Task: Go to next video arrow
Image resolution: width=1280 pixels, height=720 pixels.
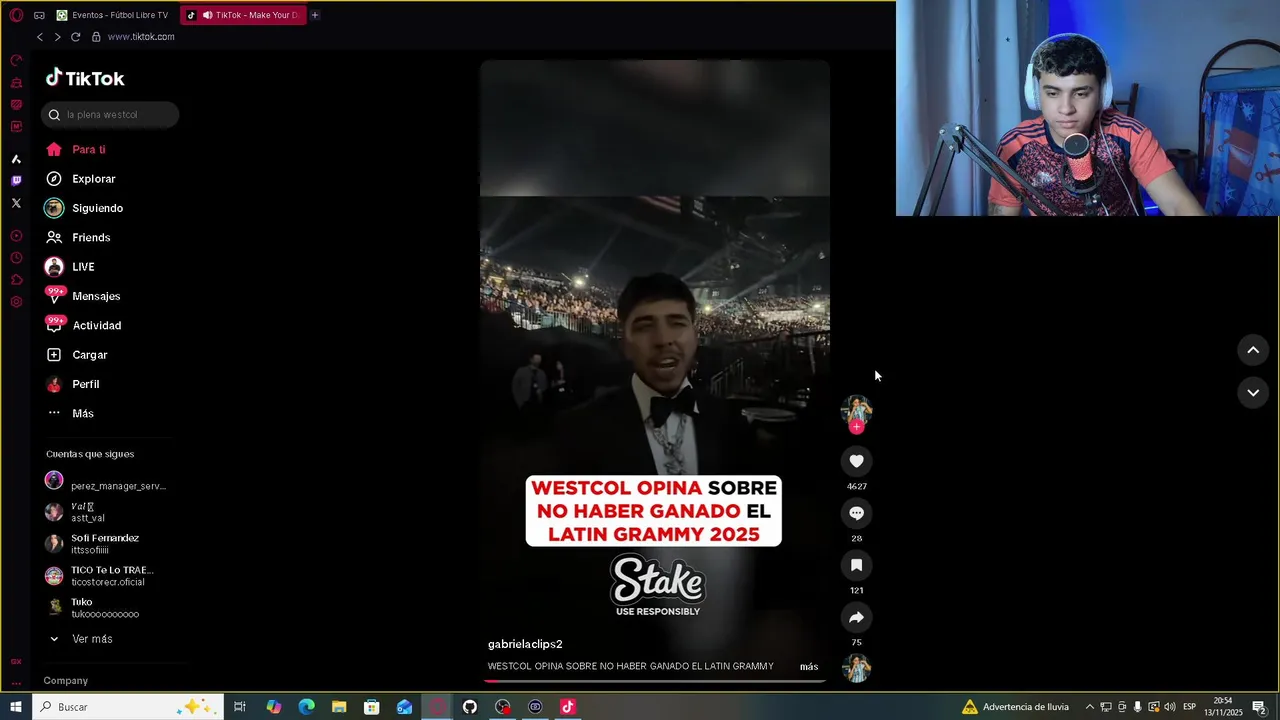Action: 1253,393
